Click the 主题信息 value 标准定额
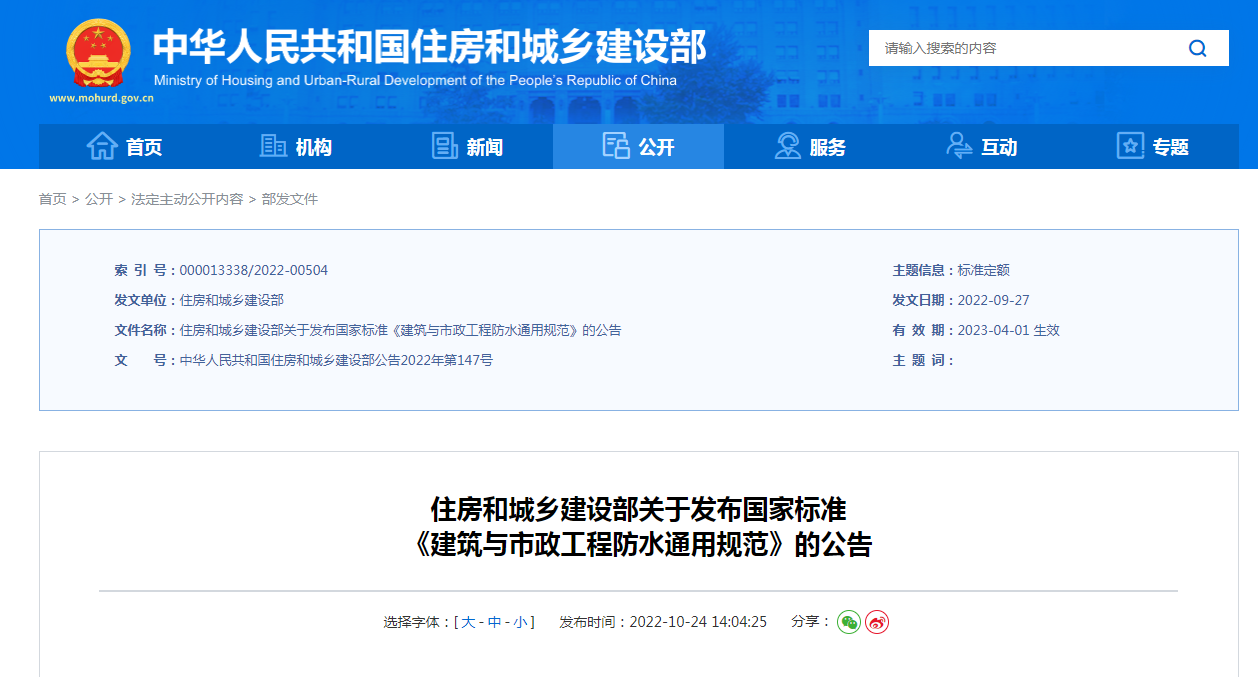Screen dimensions: 1258x677 [983, 270]
